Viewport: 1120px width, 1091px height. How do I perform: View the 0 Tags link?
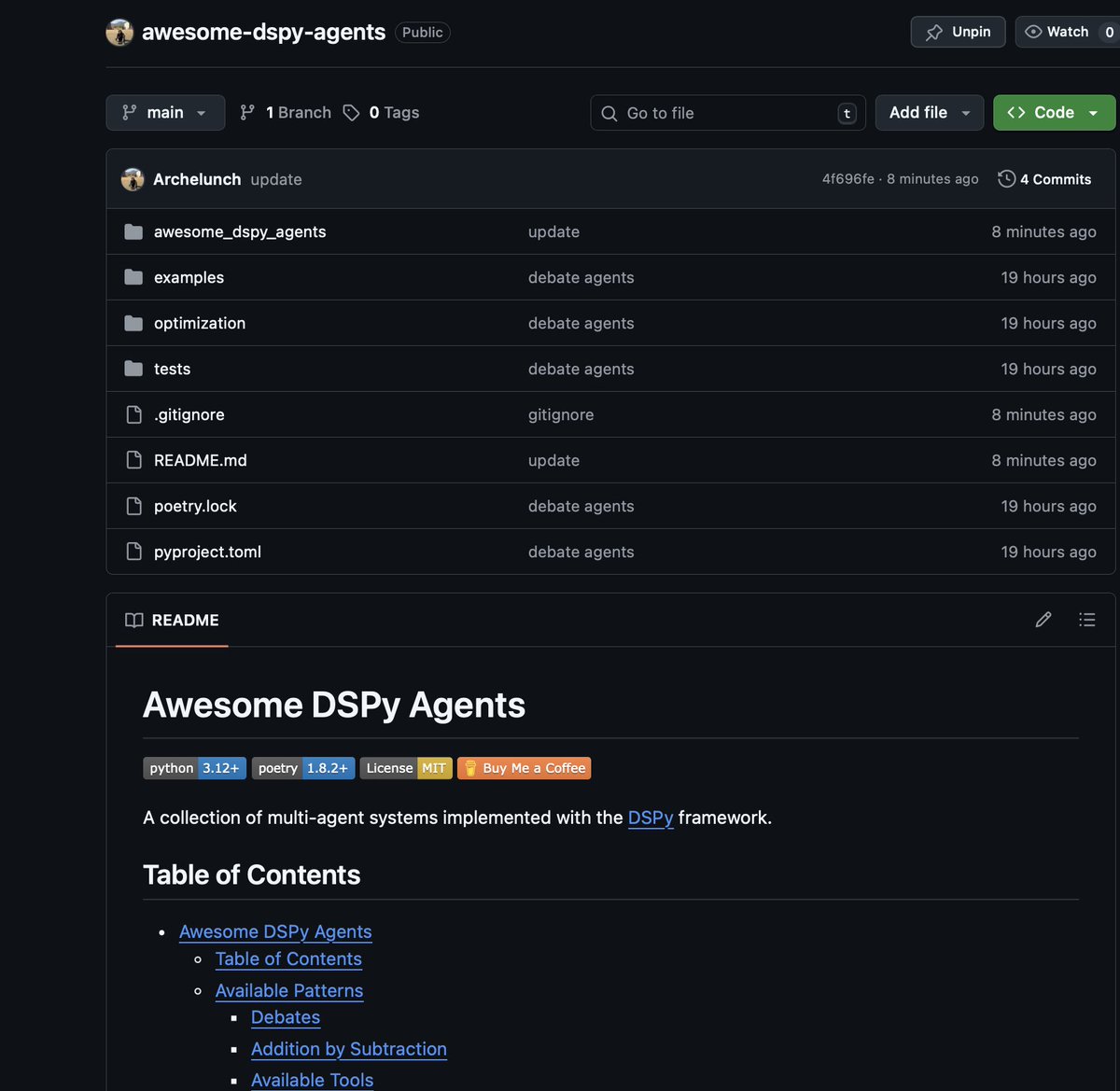(x=381, y=113)
